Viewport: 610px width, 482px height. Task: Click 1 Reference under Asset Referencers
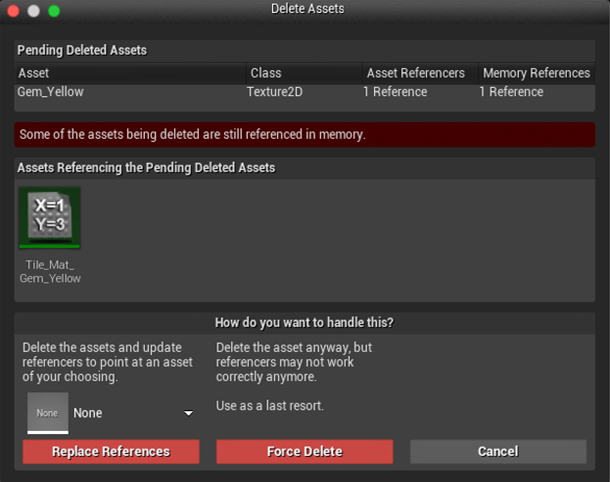(395, 92)
